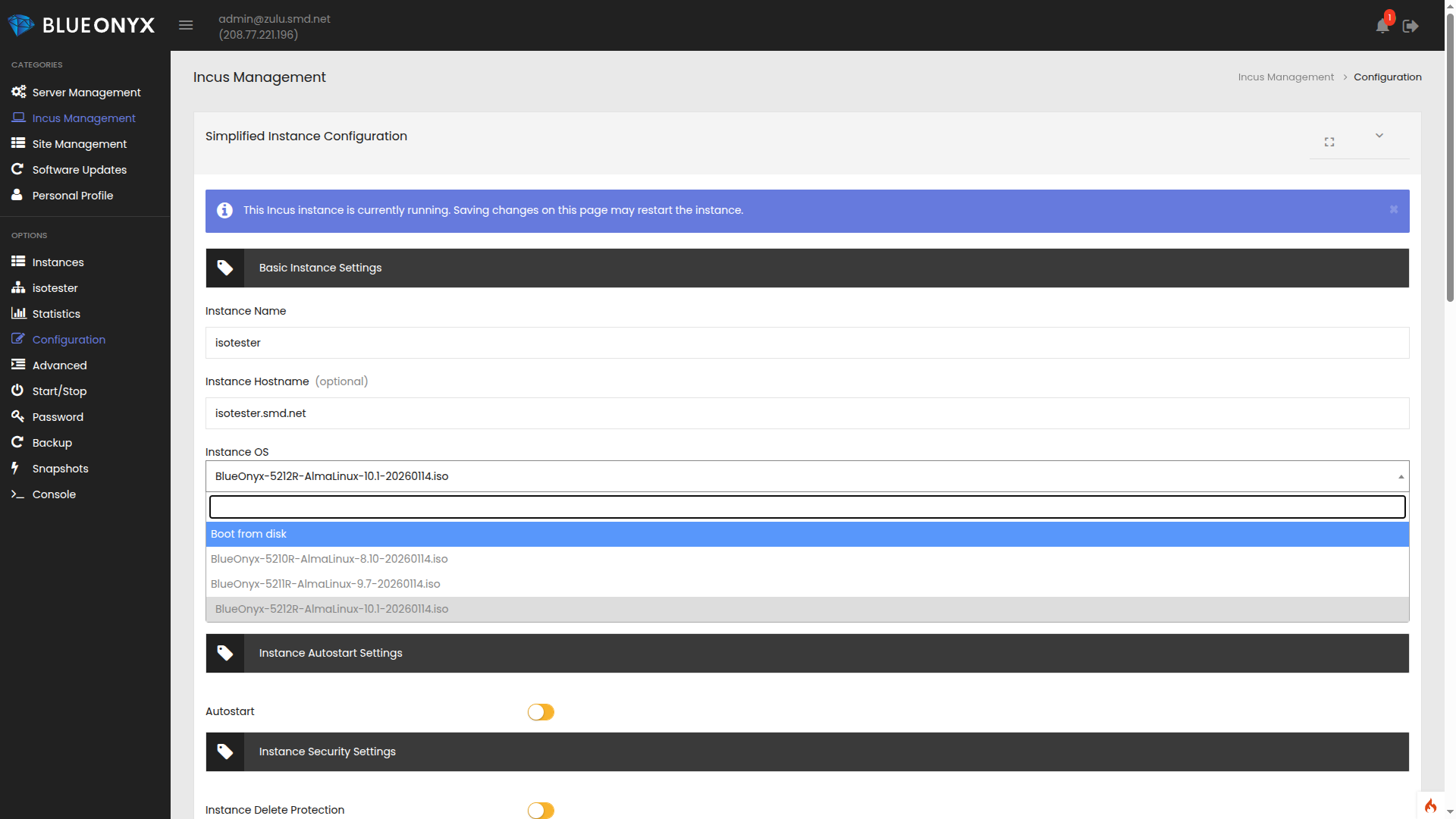Open the Console sidebar option
Screen dimensions: 1456x819
pos(54,494)
